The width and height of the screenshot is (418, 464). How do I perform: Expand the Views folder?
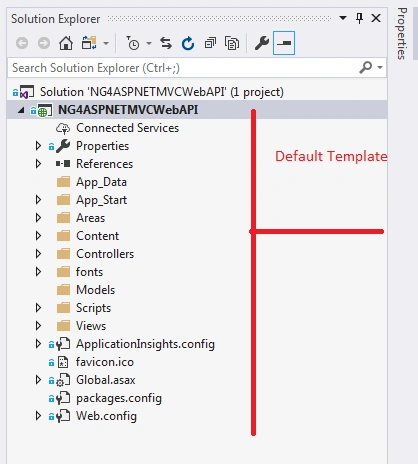coord(38,326)
